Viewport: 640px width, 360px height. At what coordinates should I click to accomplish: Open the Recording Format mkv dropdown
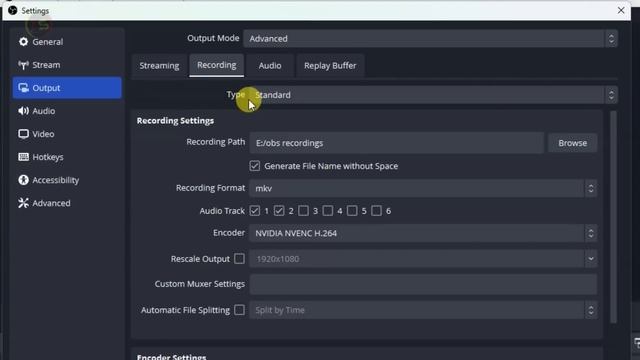coord(423,188)
